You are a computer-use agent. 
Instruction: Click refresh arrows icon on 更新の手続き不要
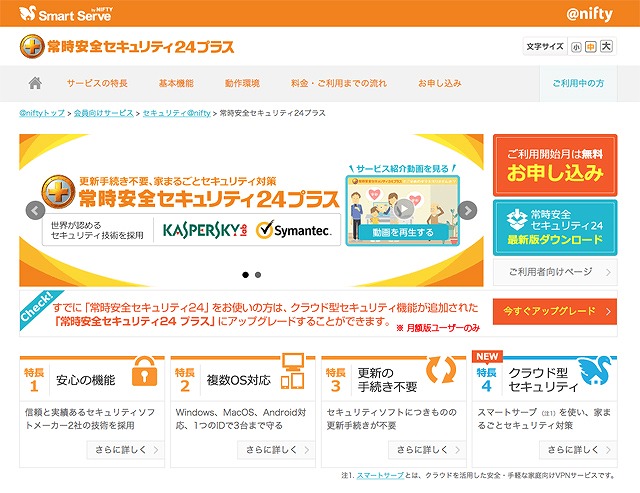(x=441, y=369)
